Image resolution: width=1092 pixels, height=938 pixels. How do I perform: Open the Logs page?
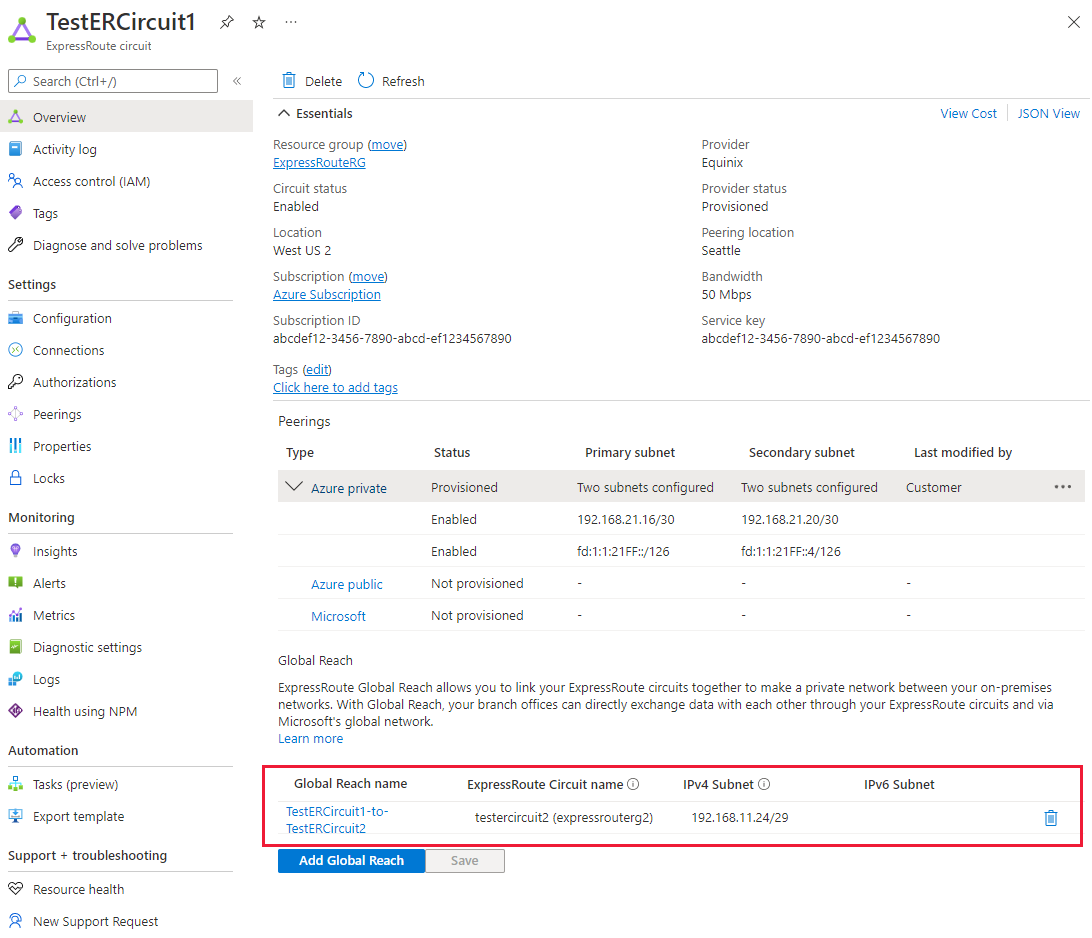tap(45, 679)
